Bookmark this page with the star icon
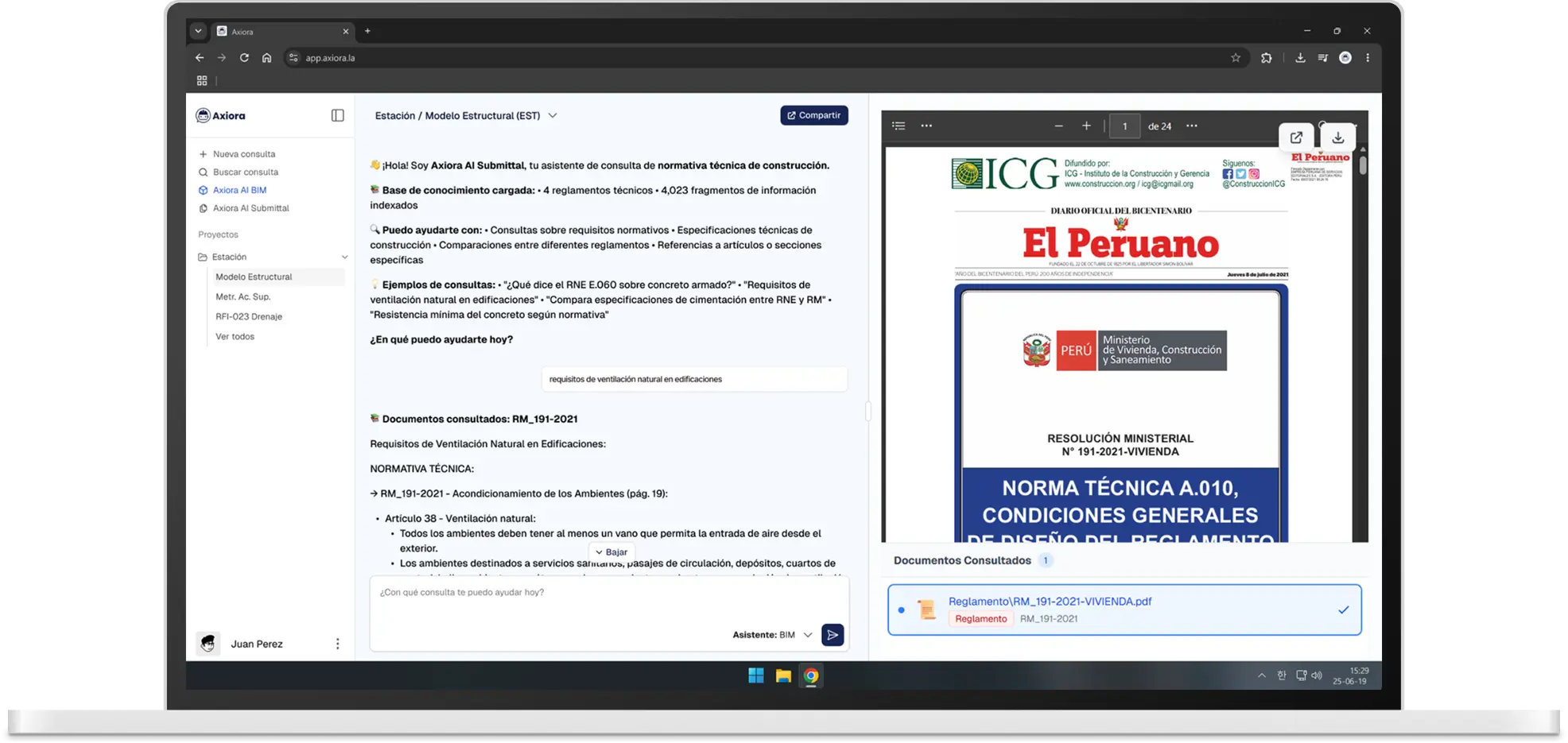 1236,58
